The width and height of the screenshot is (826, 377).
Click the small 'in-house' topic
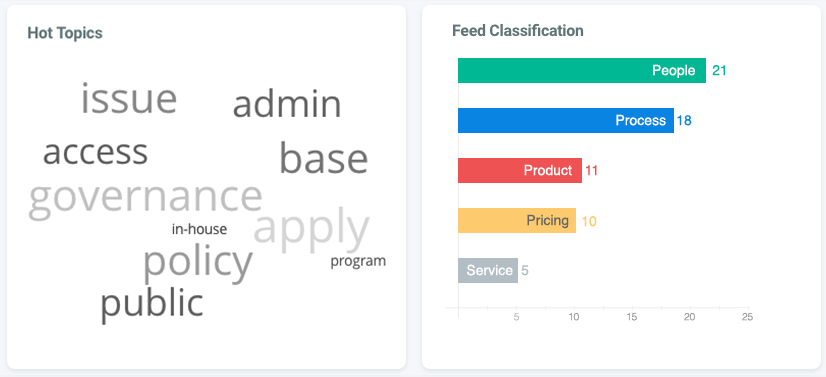199,230
